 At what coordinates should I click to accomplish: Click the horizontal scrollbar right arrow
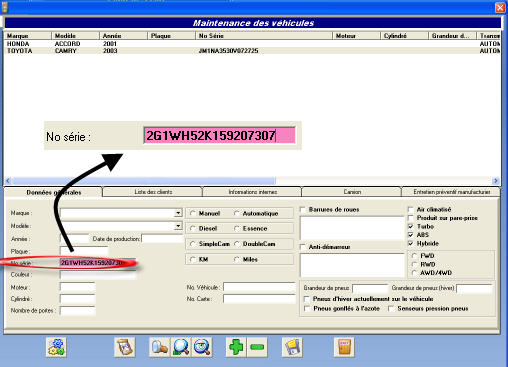(496, 181)
